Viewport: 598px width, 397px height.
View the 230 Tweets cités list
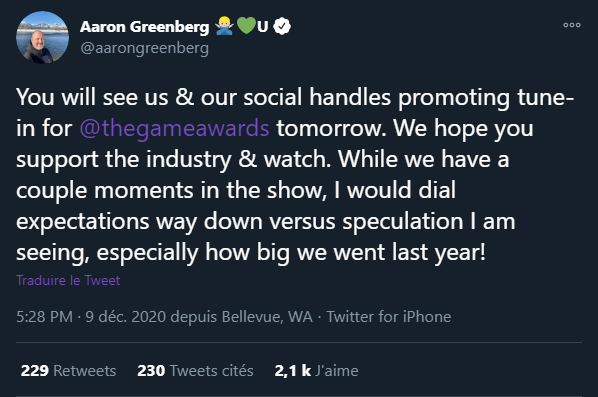(x=195, y=371)
